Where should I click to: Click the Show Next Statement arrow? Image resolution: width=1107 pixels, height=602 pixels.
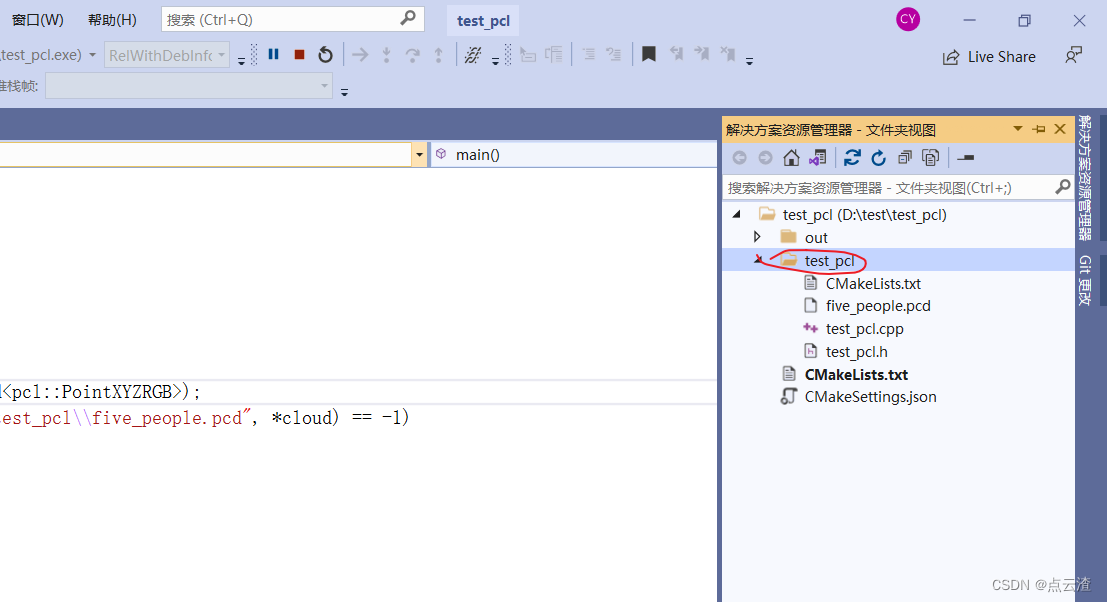360,54
